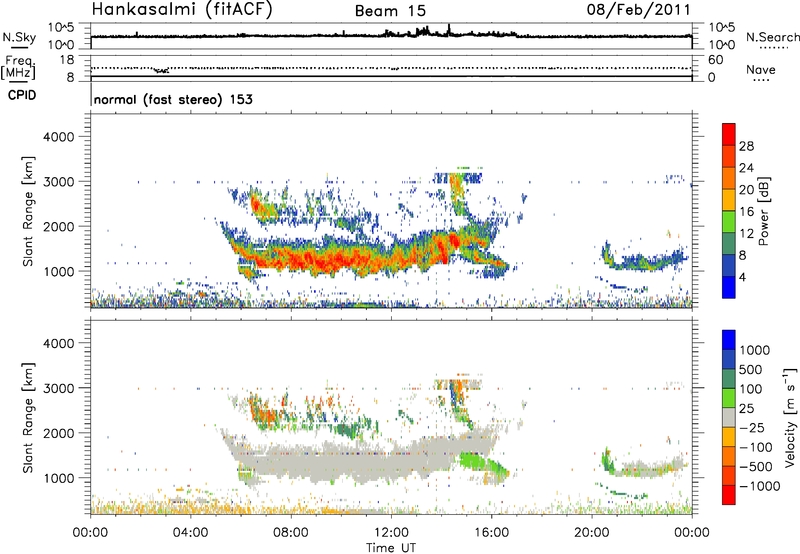Click the 'Power [dB]' color bar title
This screenshot has height=554, width=800.
pyautogui.click(x=763, y=211)
